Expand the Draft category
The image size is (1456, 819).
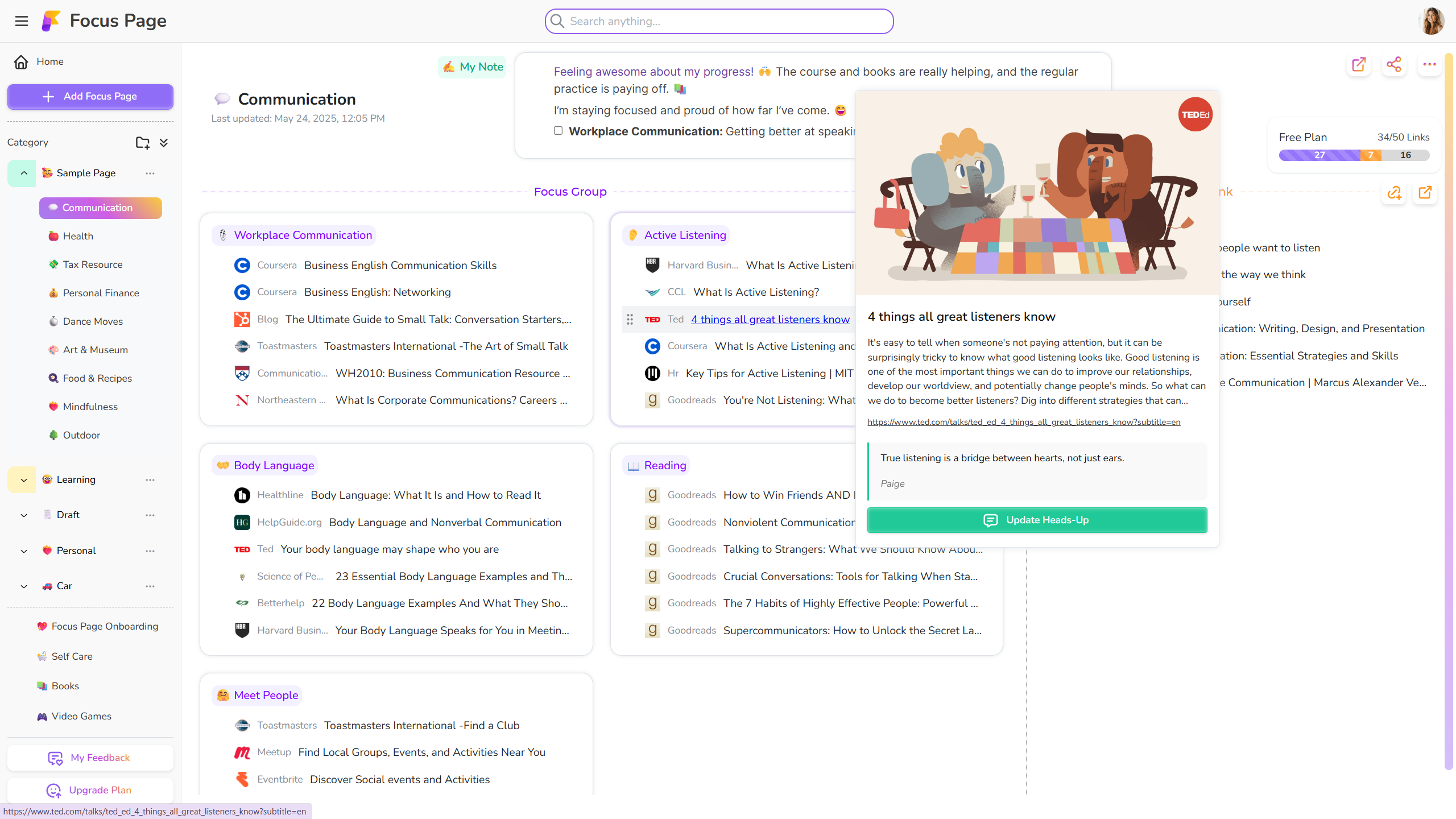pyautogui.click(x=23, y=515)
